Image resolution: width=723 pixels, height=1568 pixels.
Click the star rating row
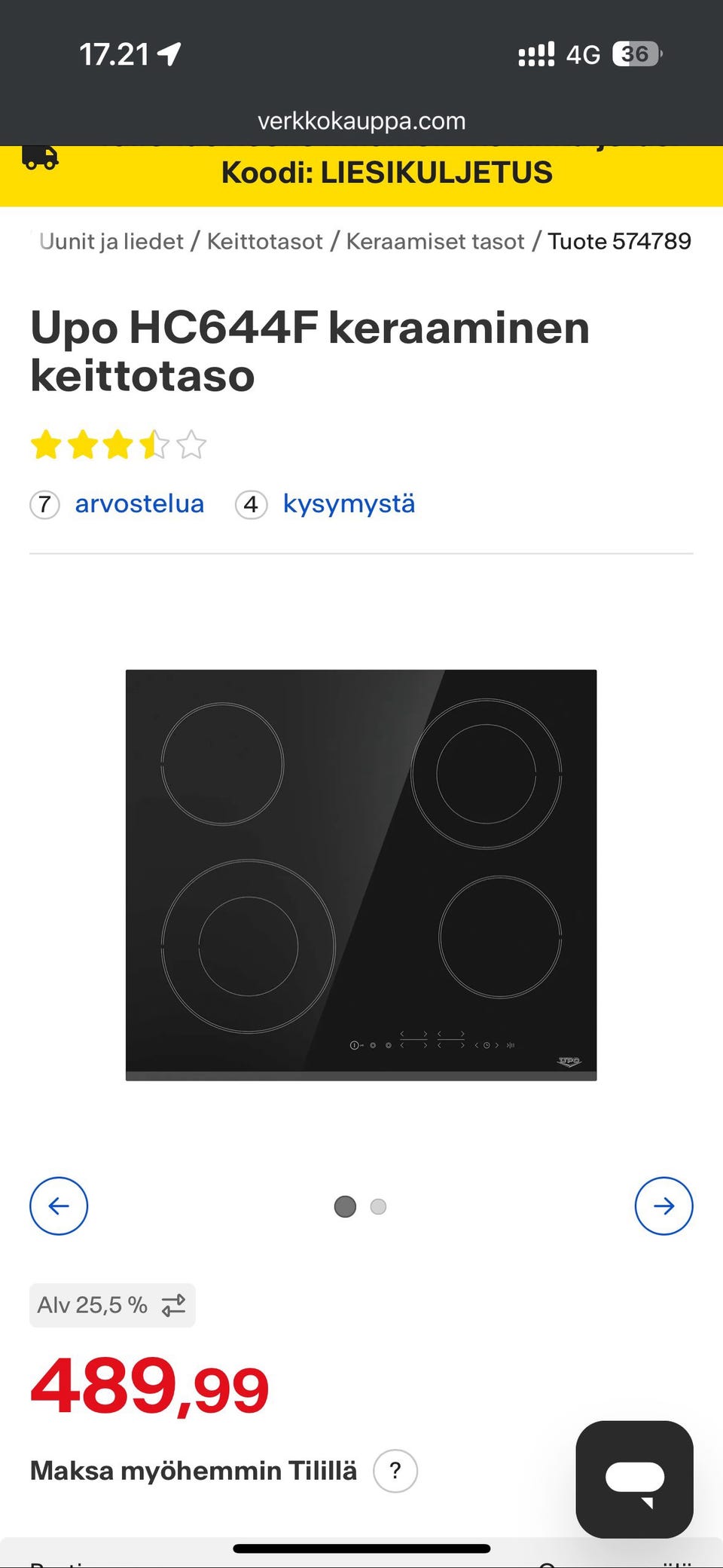point(118,445)
